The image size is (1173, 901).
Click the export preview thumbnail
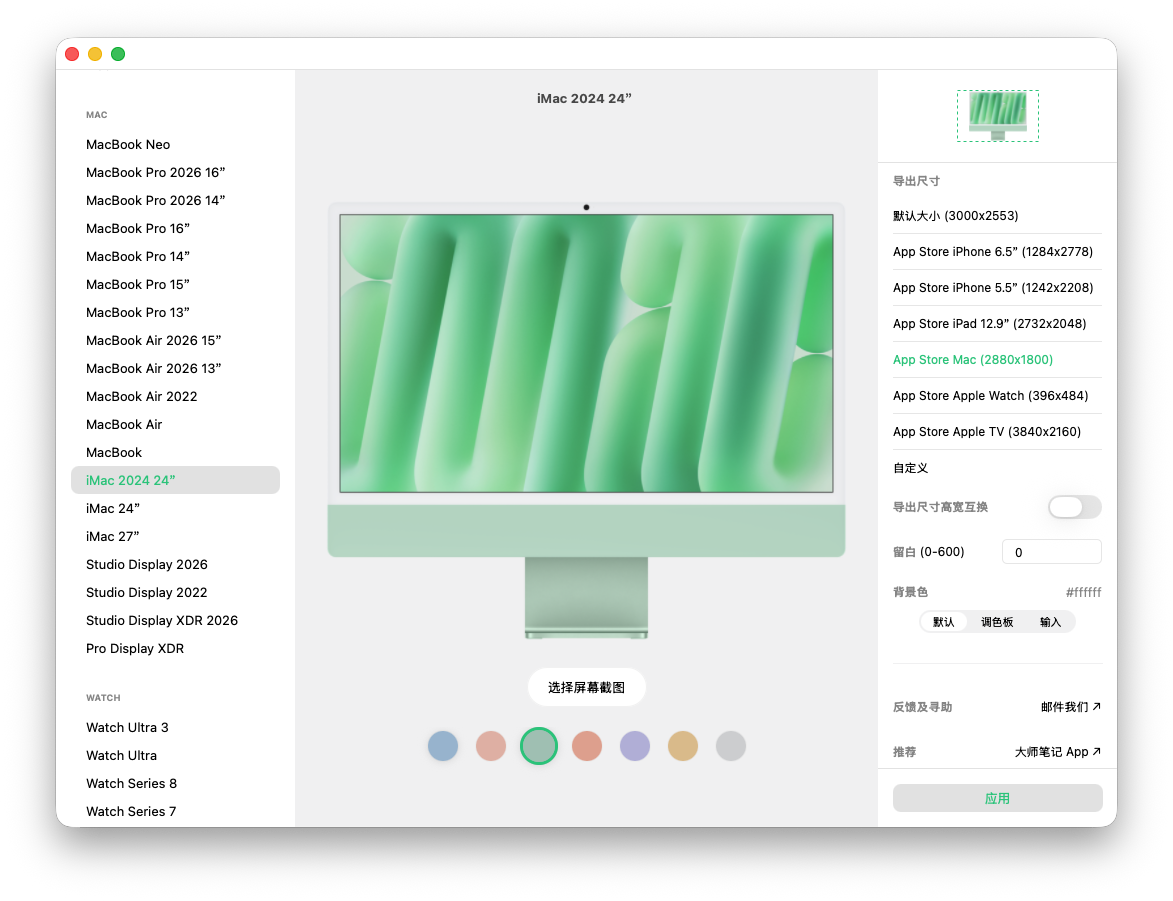point(998,116)
